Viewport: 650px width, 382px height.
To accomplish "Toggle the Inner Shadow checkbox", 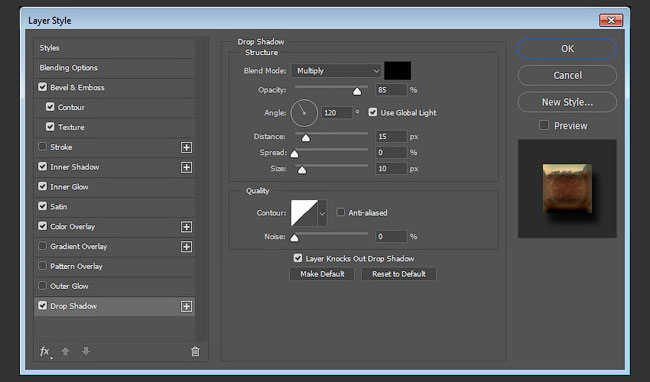I will pyautogui.click(x=42, y=167).
